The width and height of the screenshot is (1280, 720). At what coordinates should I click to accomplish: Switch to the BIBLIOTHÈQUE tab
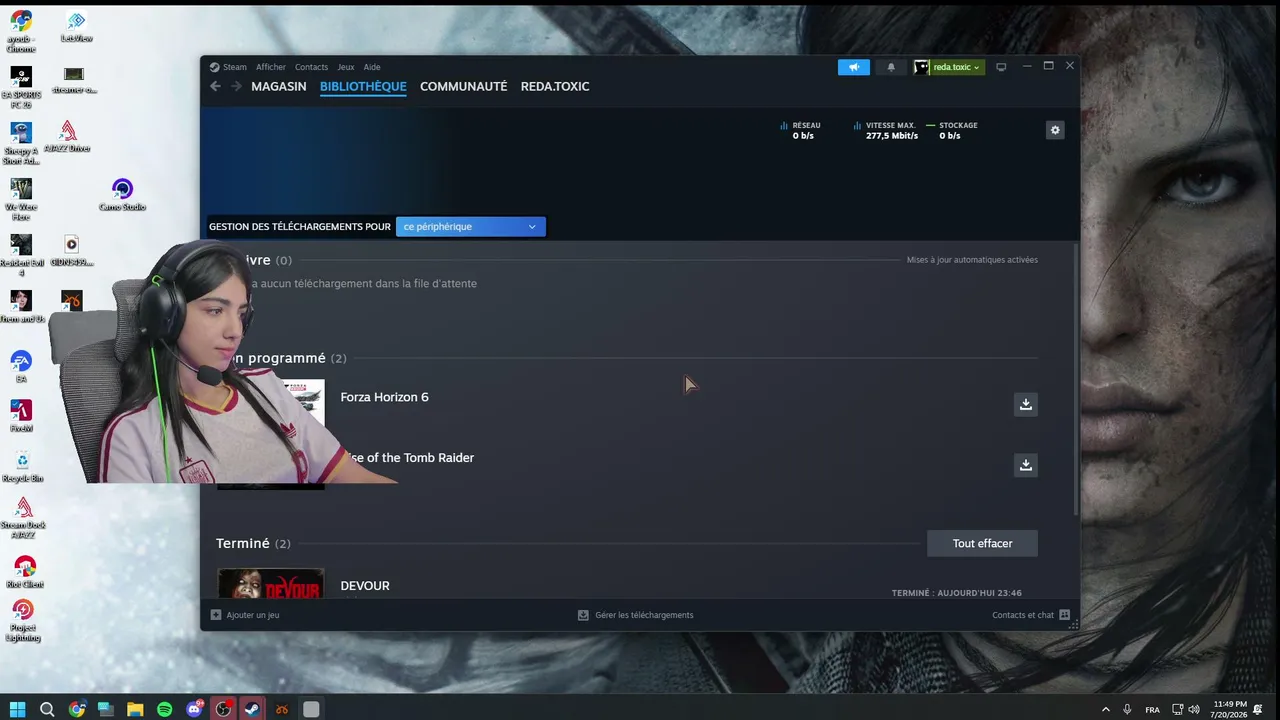363,87
